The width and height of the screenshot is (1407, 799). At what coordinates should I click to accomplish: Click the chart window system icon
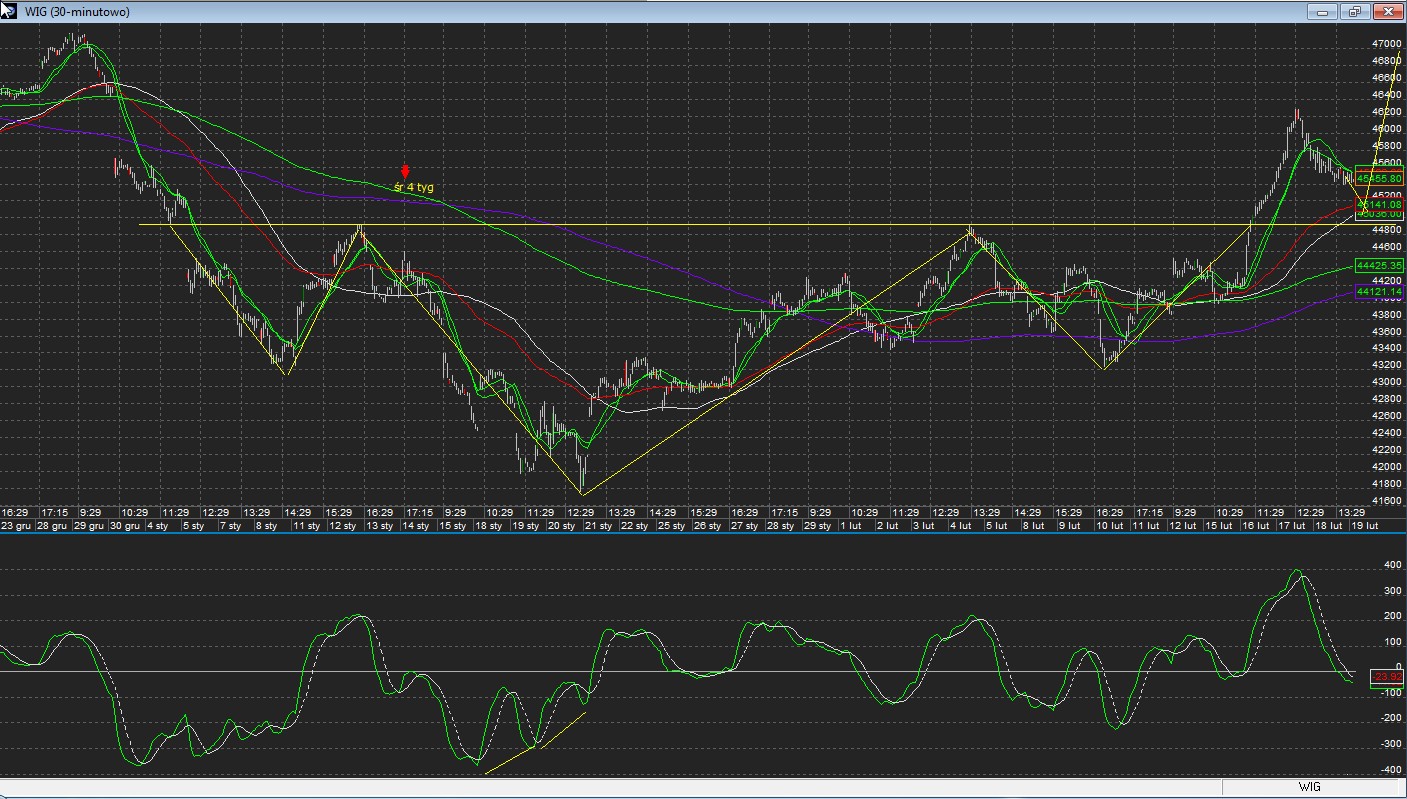tap(8, 11)
